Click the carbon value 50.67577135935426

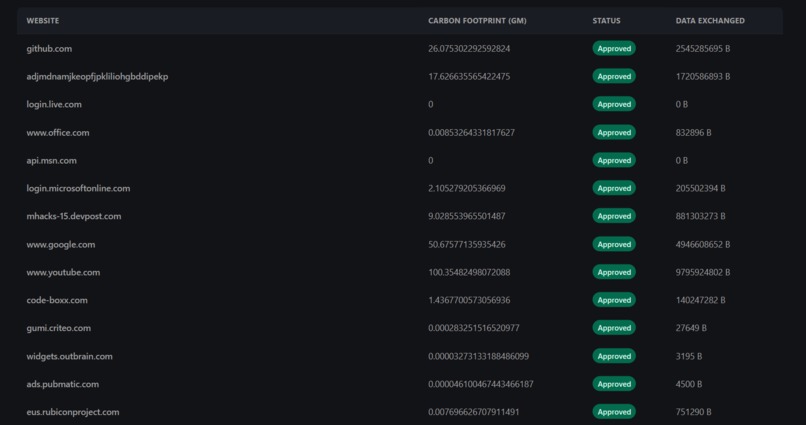tap(467, 244)
